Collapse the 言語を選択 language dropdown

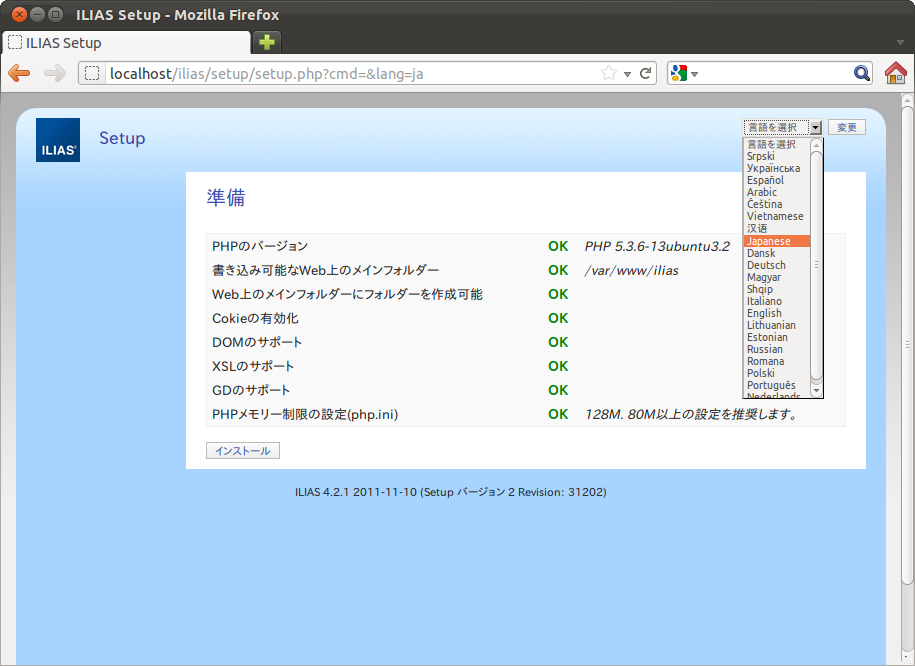pyautogui.click(x=815, y=127)
